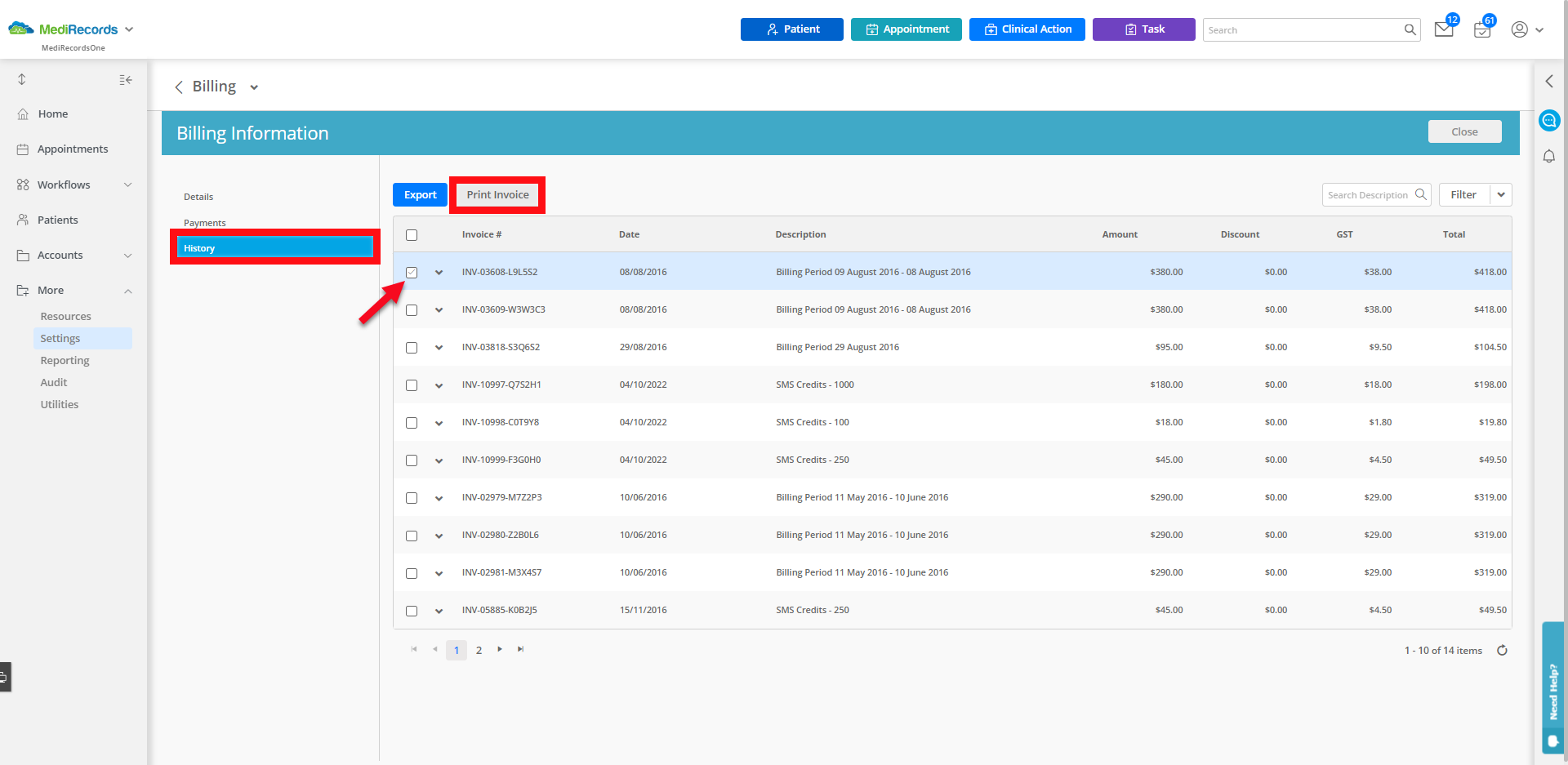The width and height of the screenshot is (1568, 765).
Task: Check invoice INV-10997-Q7S2H1 checkbox
Action: 412,385
